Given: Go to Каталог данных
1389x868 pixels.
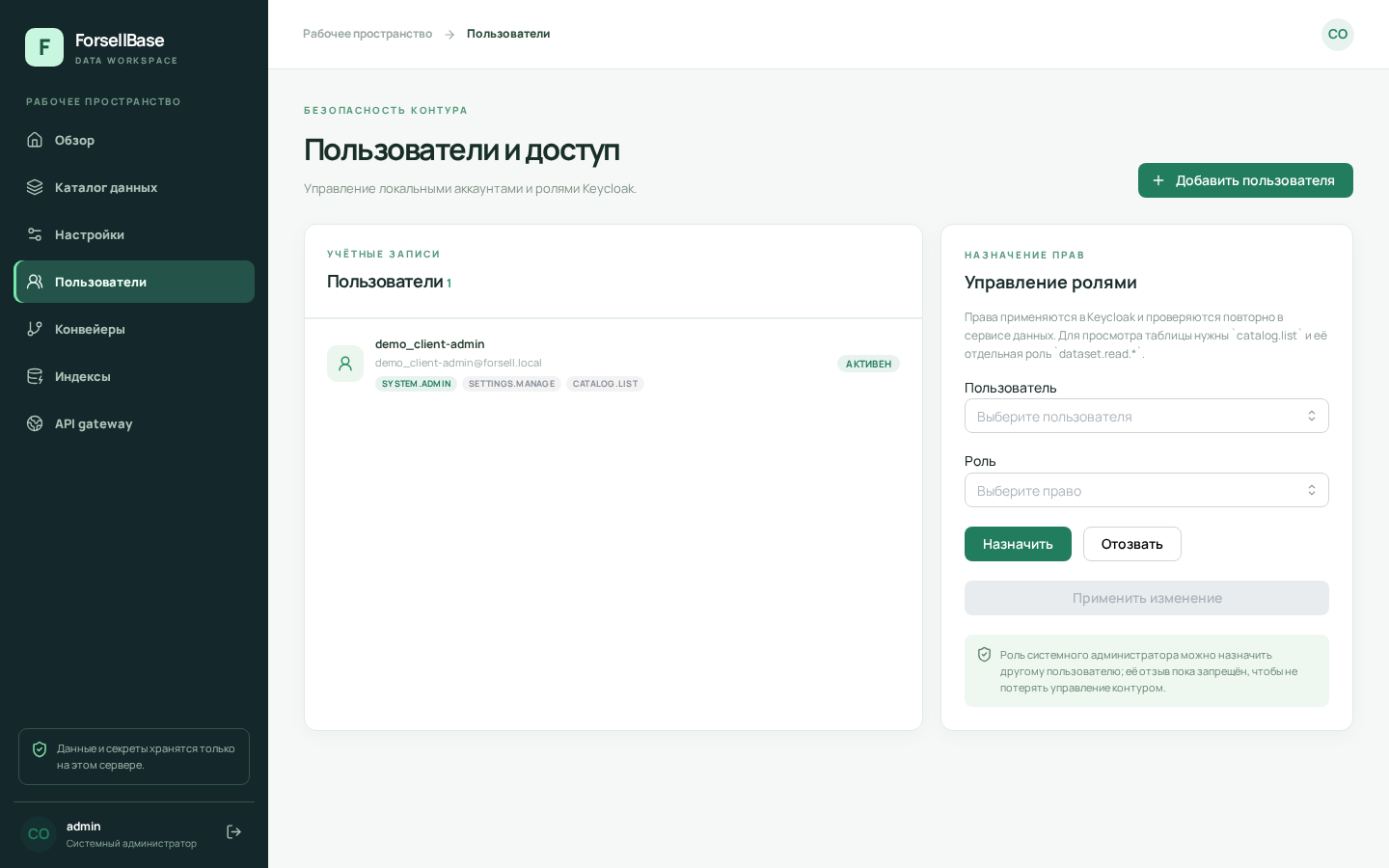Looking at the screenshot, I should click(134, 187).
